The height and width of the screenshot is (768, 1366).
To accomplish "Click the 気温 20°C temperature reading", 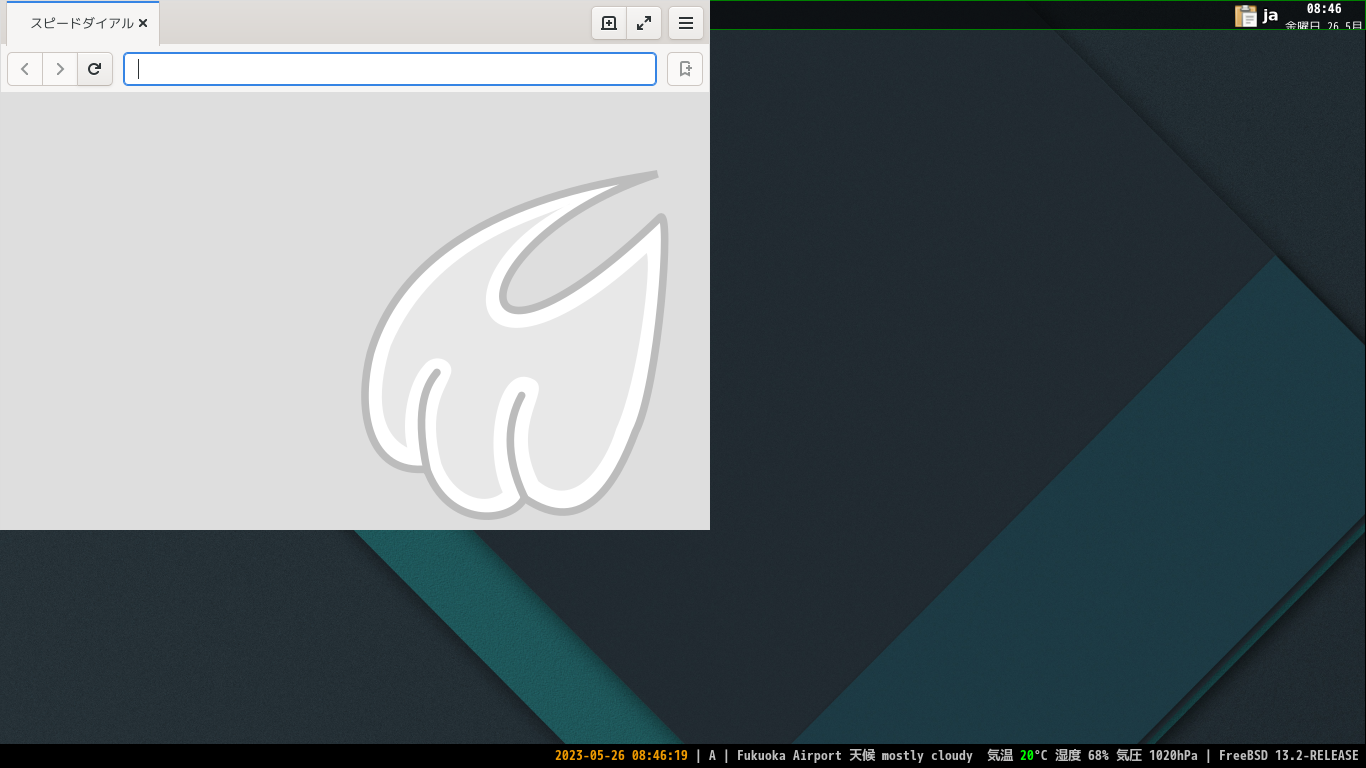I will coord(1017,756).
